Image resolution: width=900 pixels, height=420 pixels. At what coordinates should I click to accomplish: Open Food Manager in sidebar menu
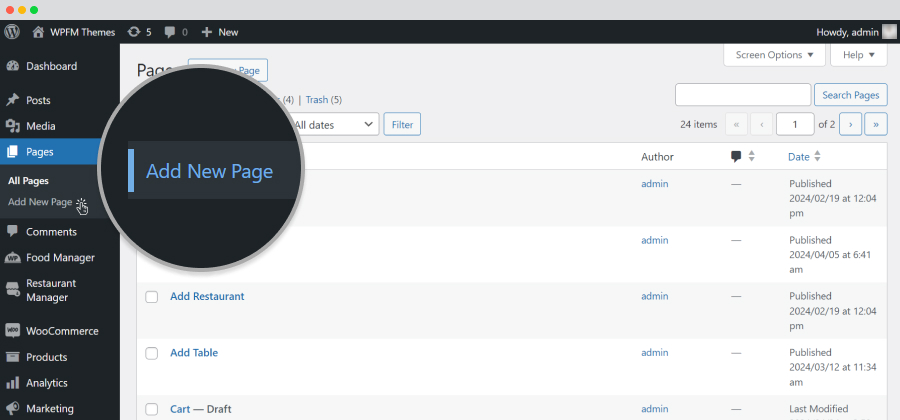pyautogui.click(x=60, y=258)
